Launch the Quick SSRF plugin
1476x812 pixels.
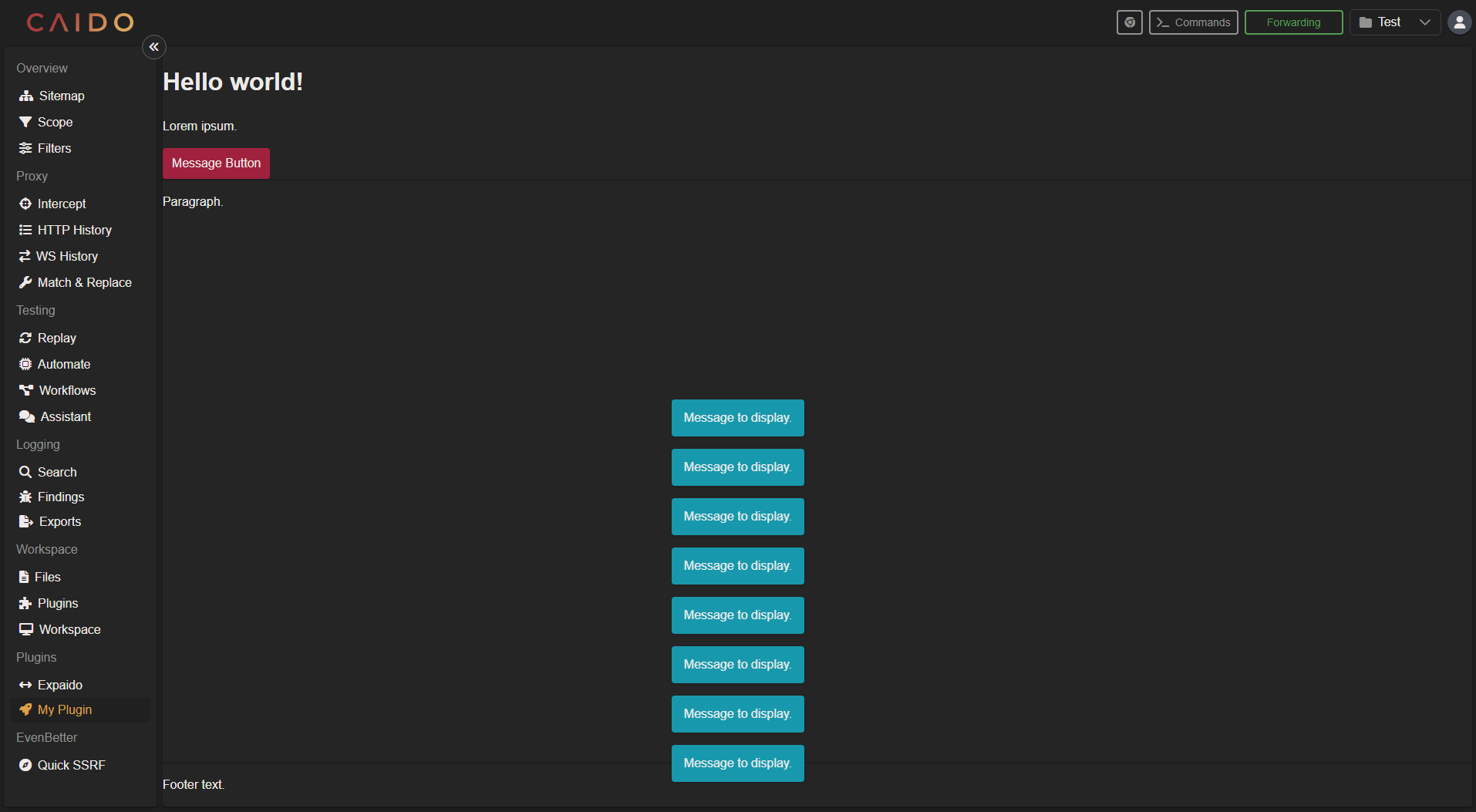pyautogui.click(x=71, y=765)
